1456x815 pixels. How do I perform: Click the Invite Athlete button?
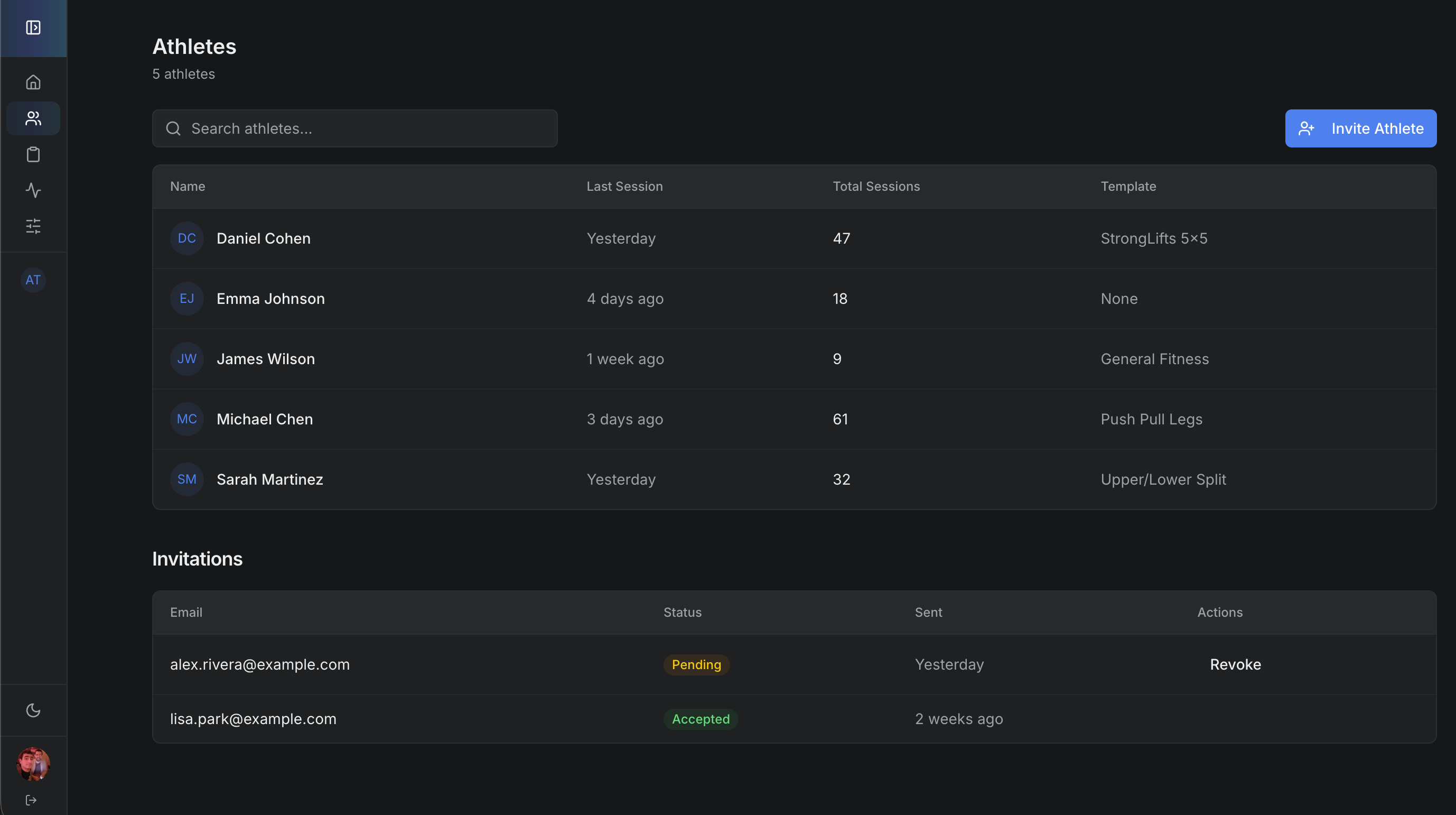pyautogui.click(x=1360, y=128)
